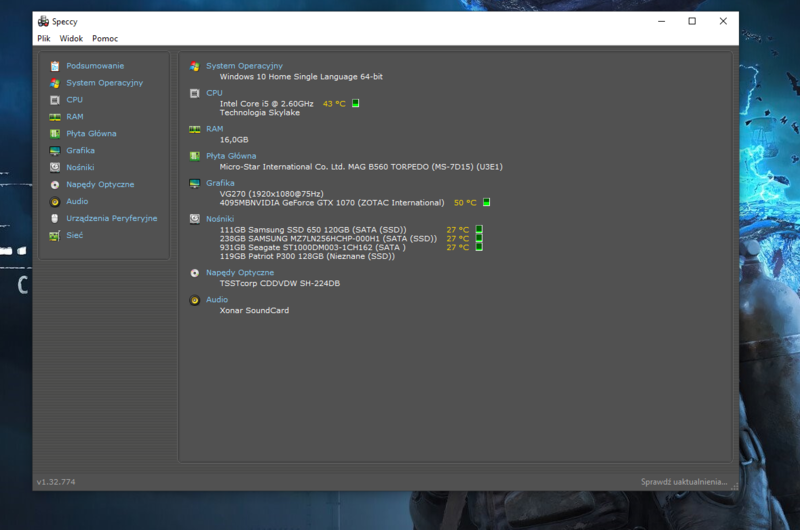Open the Plik menu

pos(44,39)
